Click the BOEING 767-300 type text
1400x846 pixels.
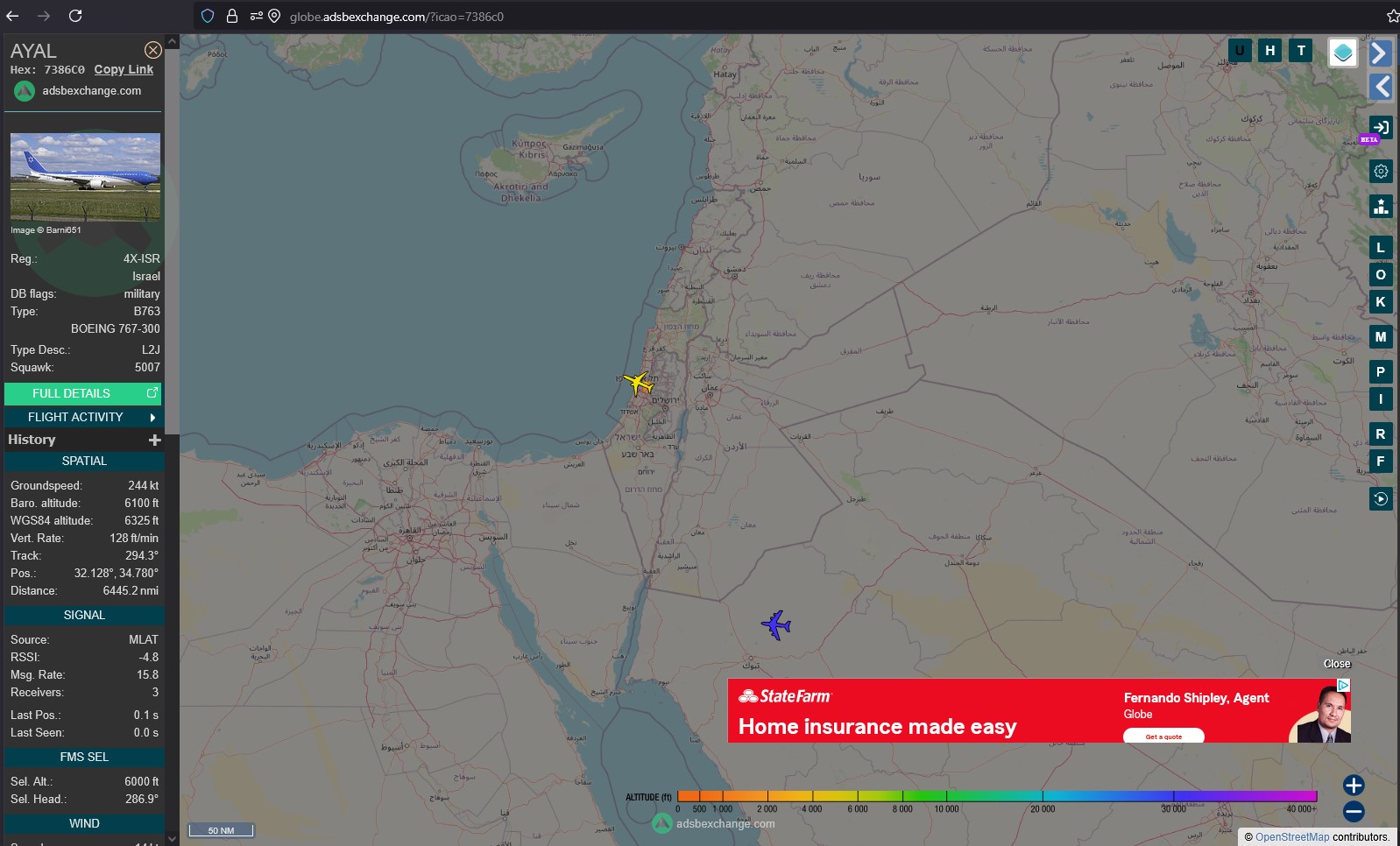tap(116, 328)
